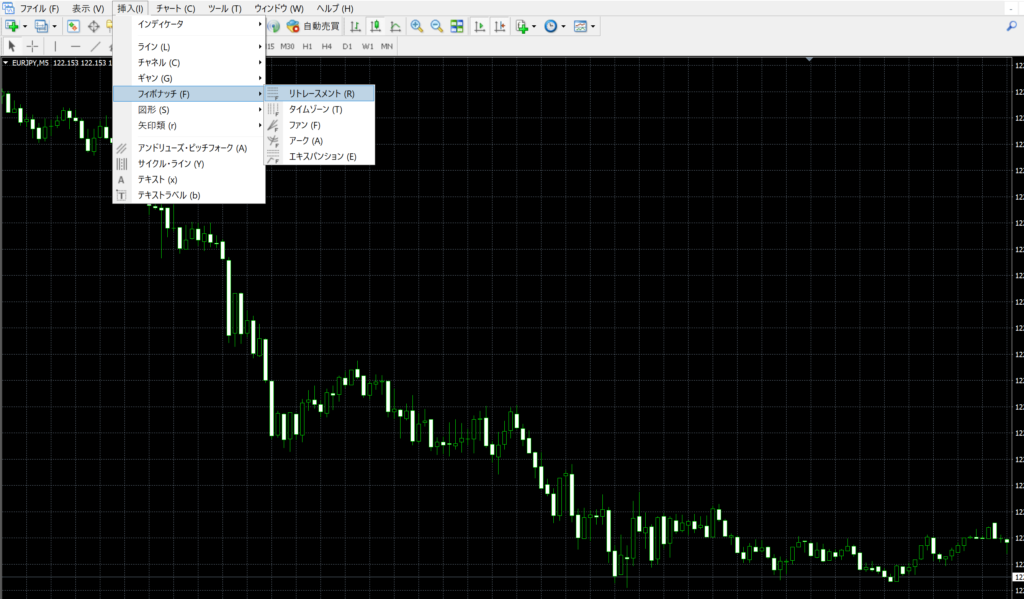
Task: Expand the 図形 (S) submenu
Action: 189,110
